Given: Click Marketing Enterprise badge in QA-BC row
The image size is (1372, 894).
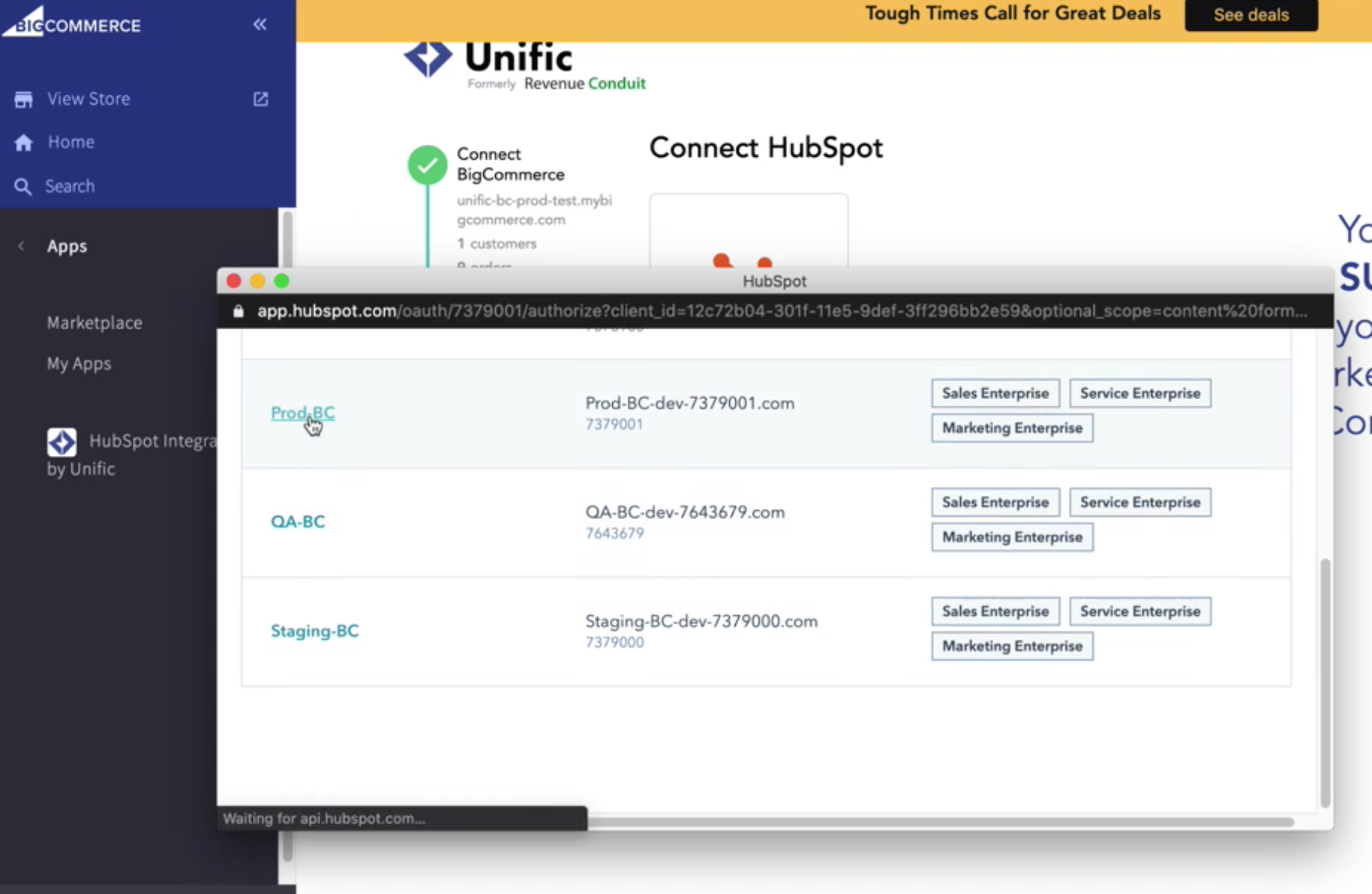Looking at the screenshot, I should pyautogui.click(x=1012, y=537).
